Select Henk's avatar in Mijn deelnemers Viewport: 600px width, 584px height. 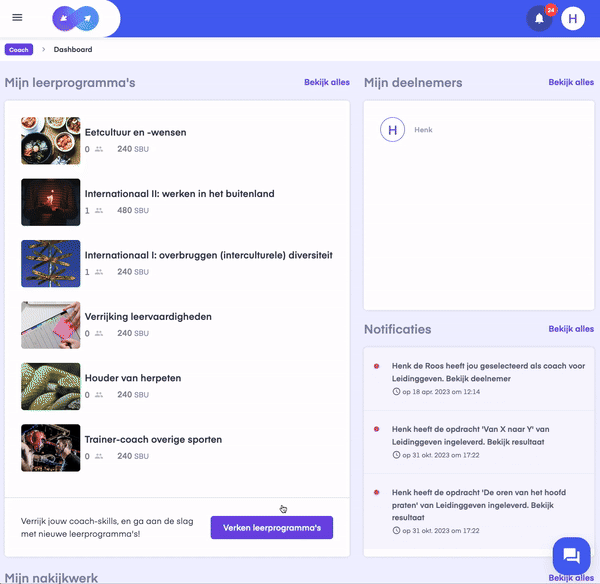point(392,130)
